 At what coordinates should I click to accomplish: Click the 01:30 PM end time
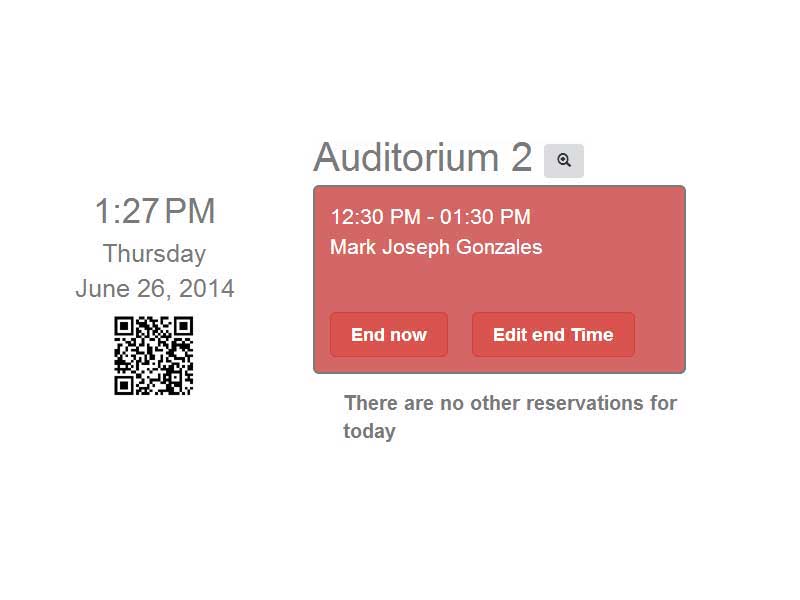coord(485,217)
